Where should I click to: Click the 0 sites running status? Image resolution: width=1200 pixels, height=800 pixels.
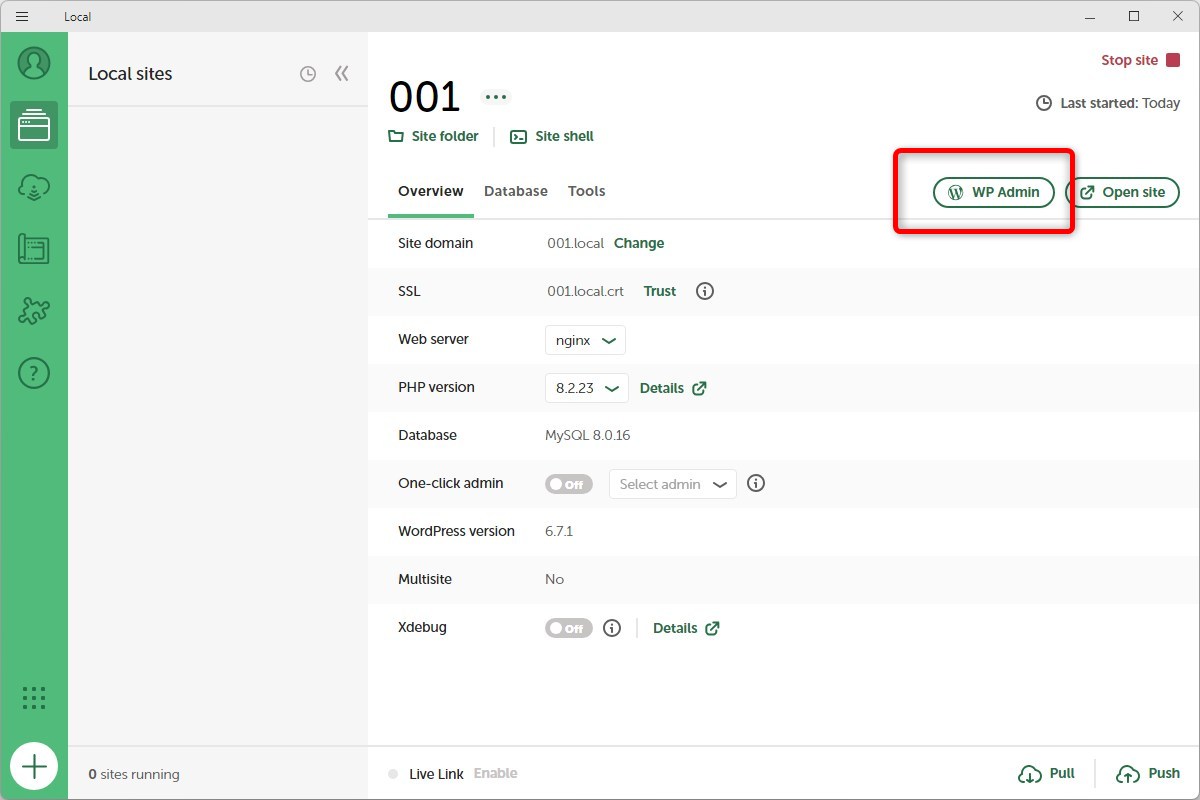click(134, 774)
